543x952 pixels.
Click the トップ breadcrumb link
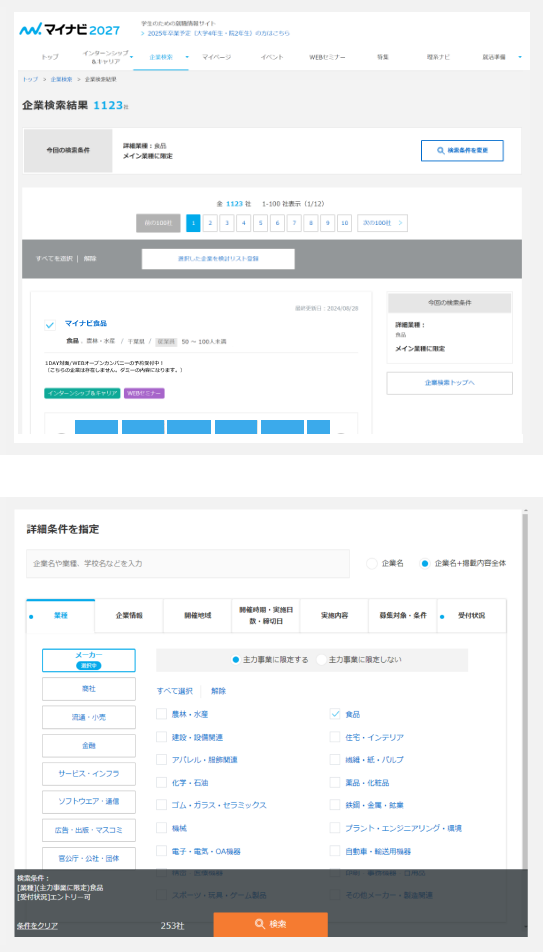tap(30, 80)
